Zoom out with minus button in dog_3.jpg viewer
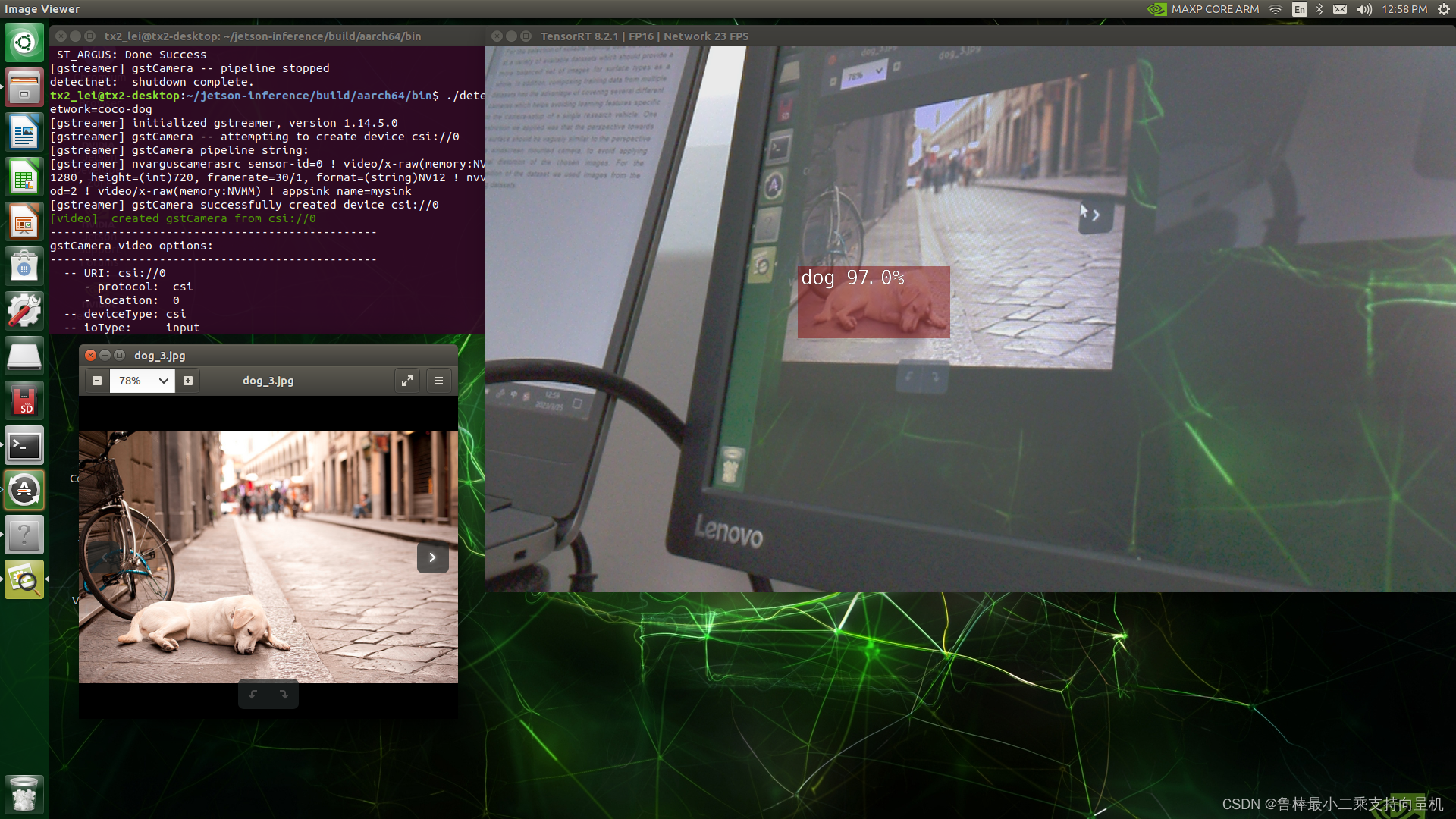 [97, 381]
